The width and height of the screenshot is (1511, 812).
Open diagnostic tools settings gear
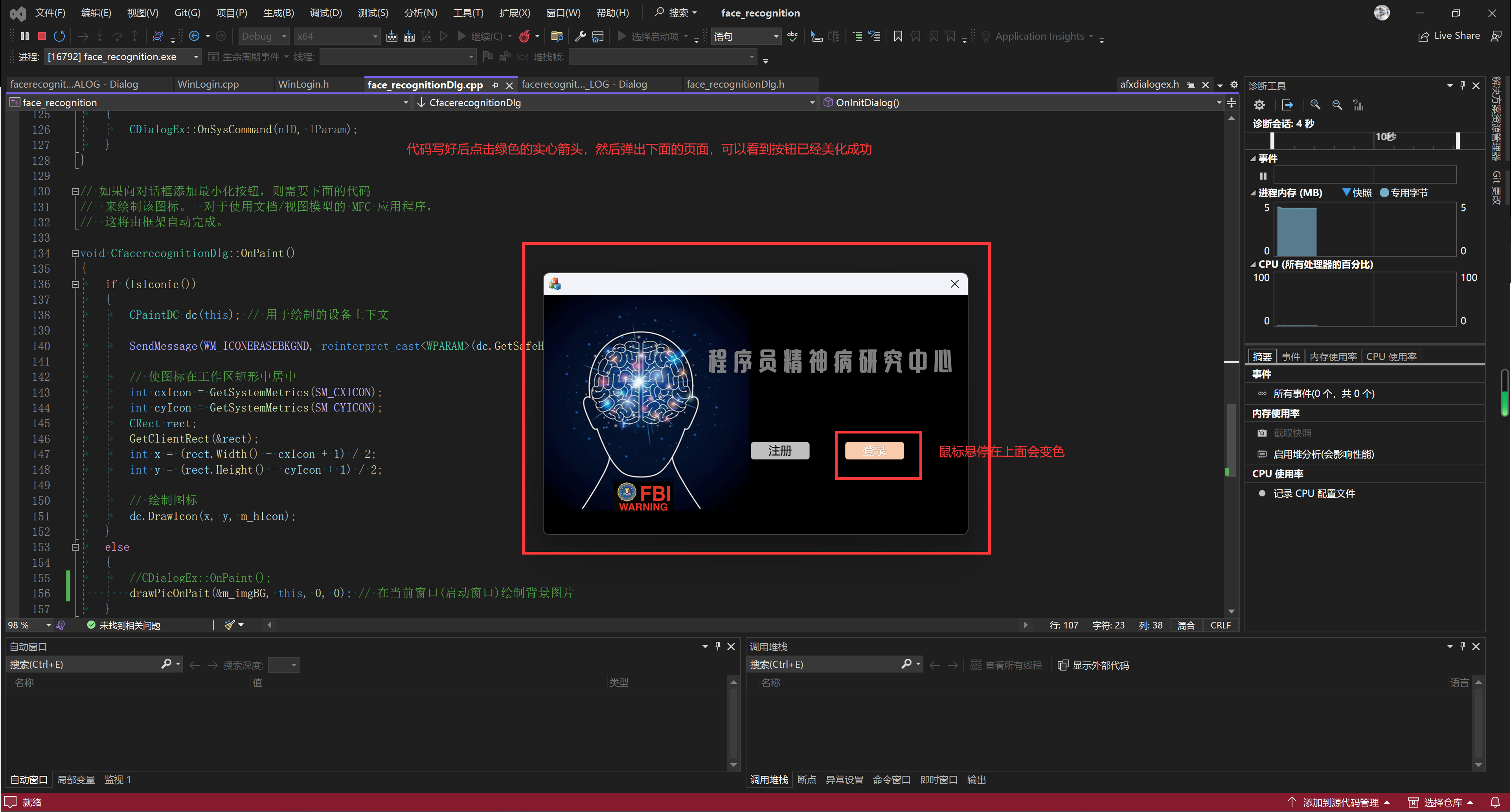click(x=1259, y=105)
